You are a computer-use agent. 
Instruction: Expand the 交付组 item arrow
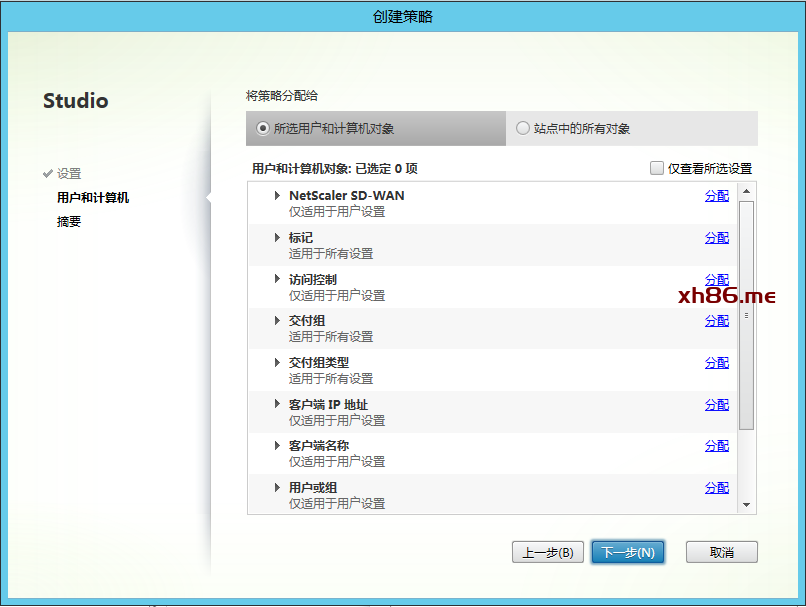[x=278, y=321]
